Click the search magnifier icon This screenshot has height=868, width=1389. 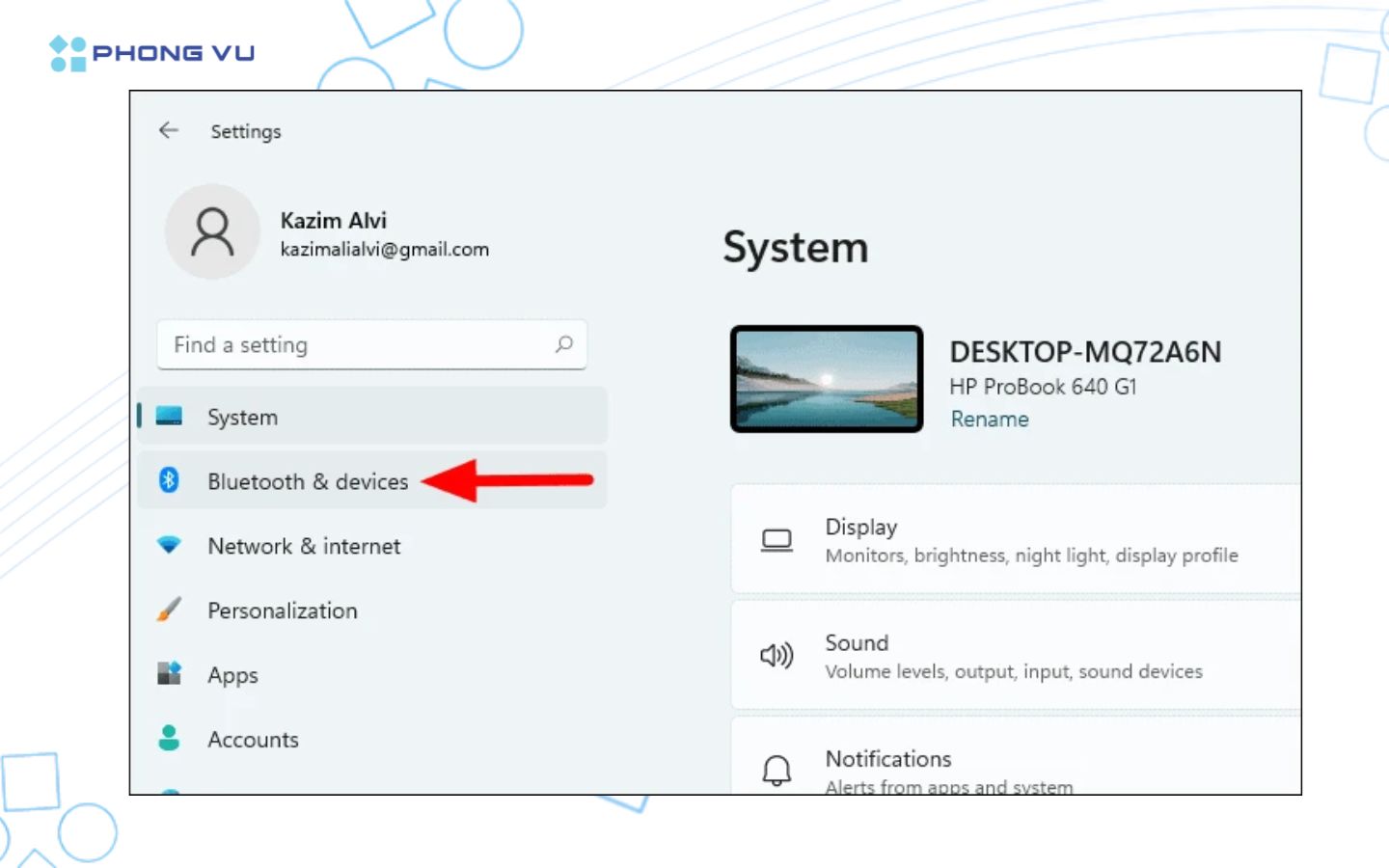pyautogui.click(x=564, y=344)
